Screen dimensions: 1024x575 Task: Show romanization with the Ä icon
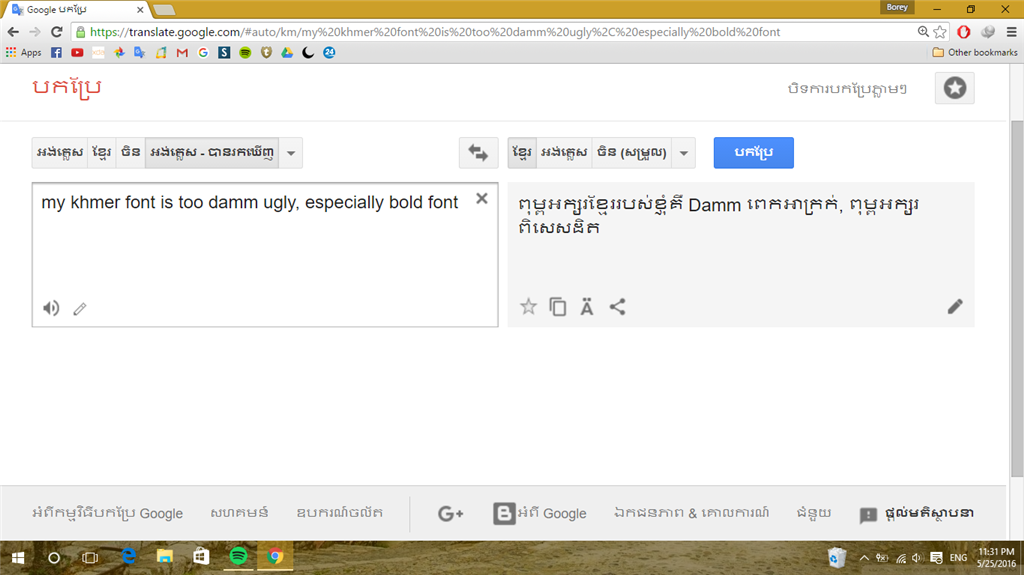tap(587, 306)
